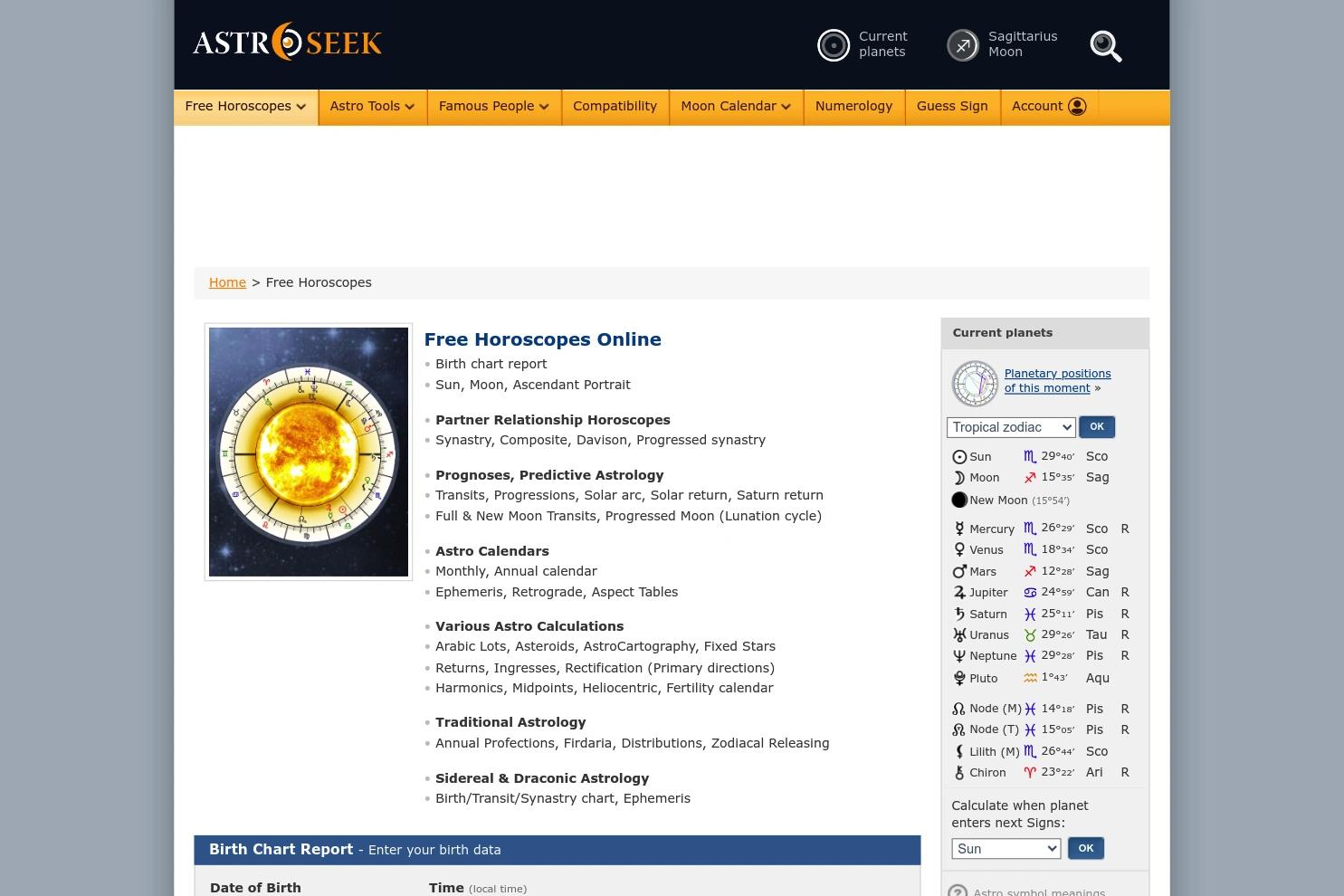Click 'Partner Relationship Horoscopes' heading
This screenshot has width=1344, height=896.
553,420
